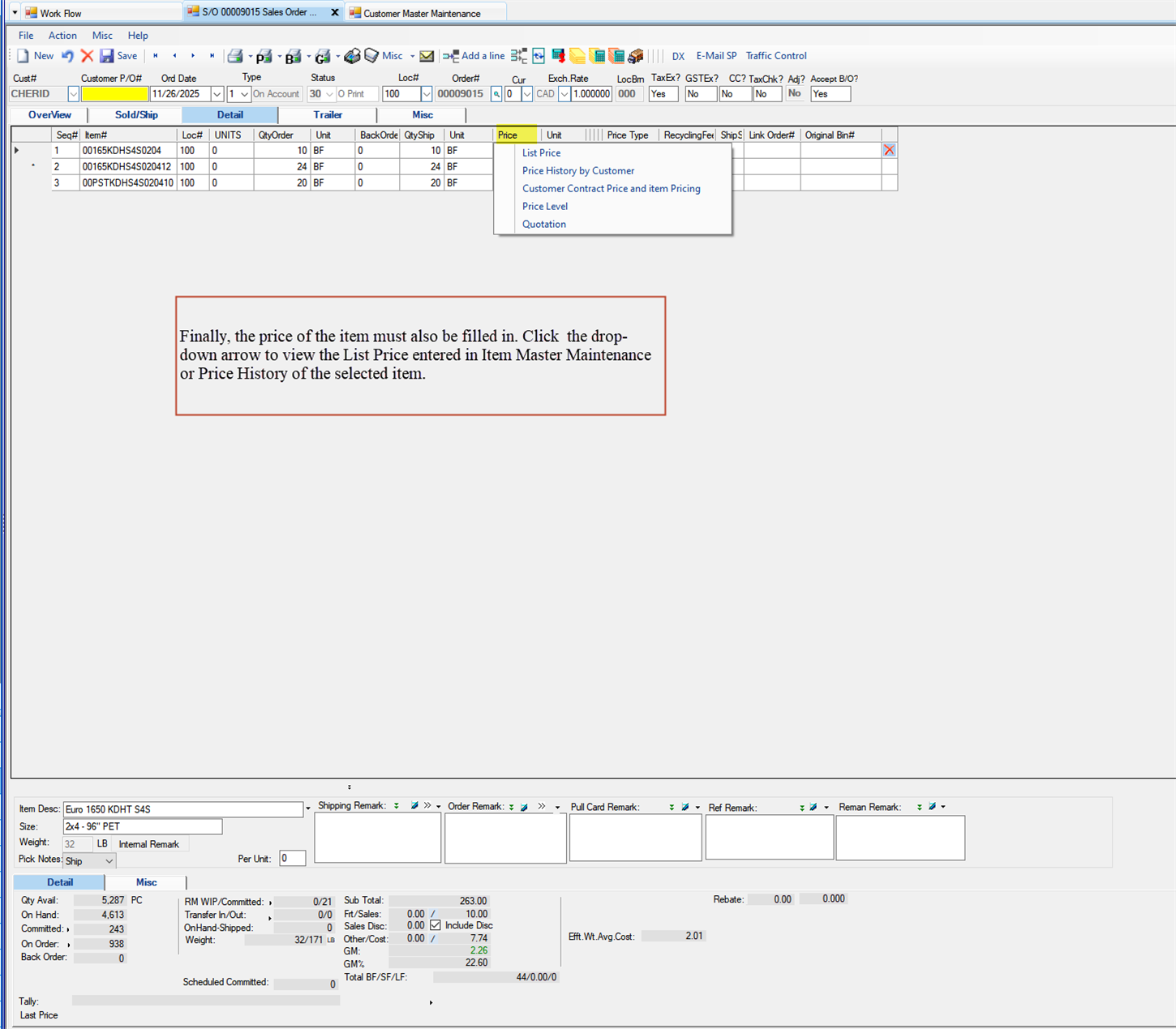Switch to the Trailer tab
Viewport: 1176px width, 1029px height.
coord(327,115)
